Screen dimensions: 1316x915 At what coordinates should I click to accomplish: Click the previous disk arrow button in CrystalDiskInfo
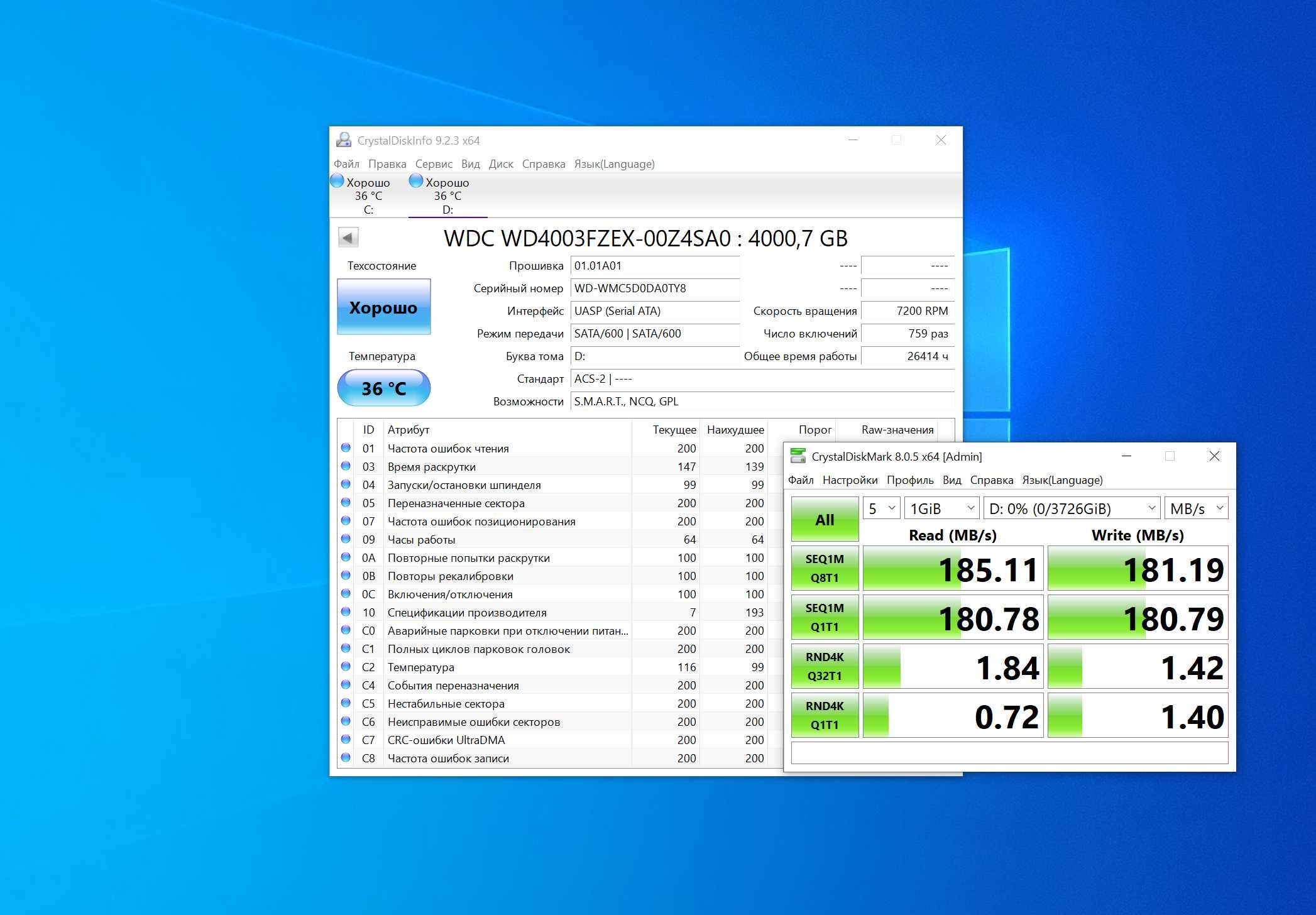(348, 238)
